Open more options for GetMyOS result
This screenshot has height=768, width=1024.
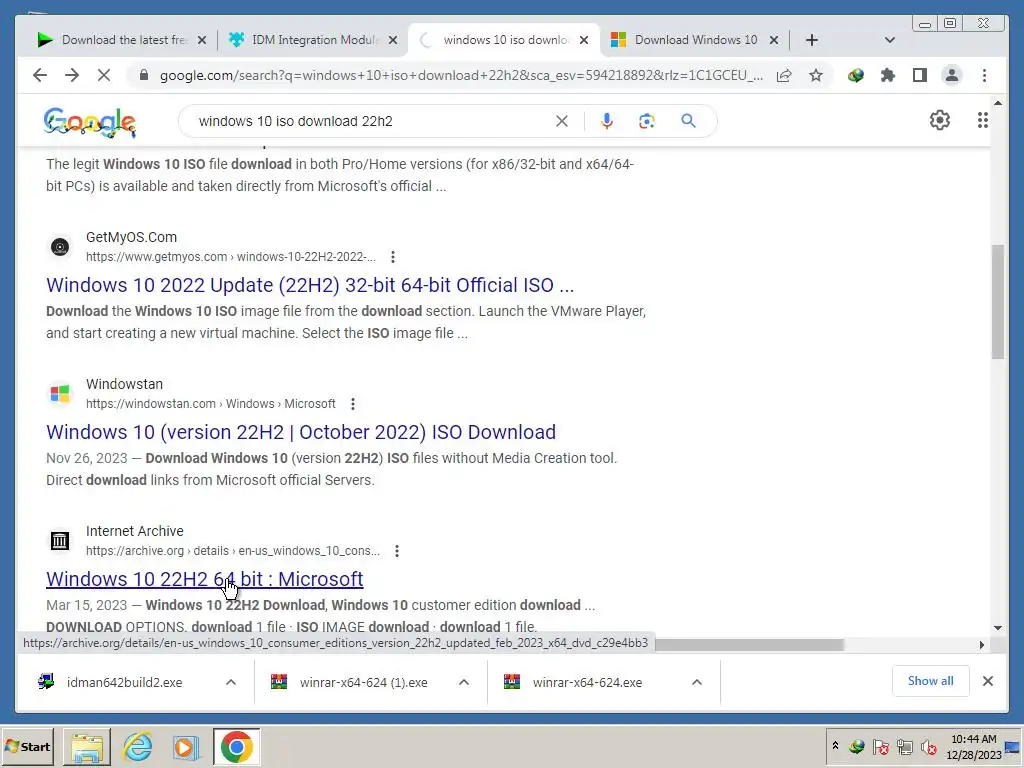[392, 257]
